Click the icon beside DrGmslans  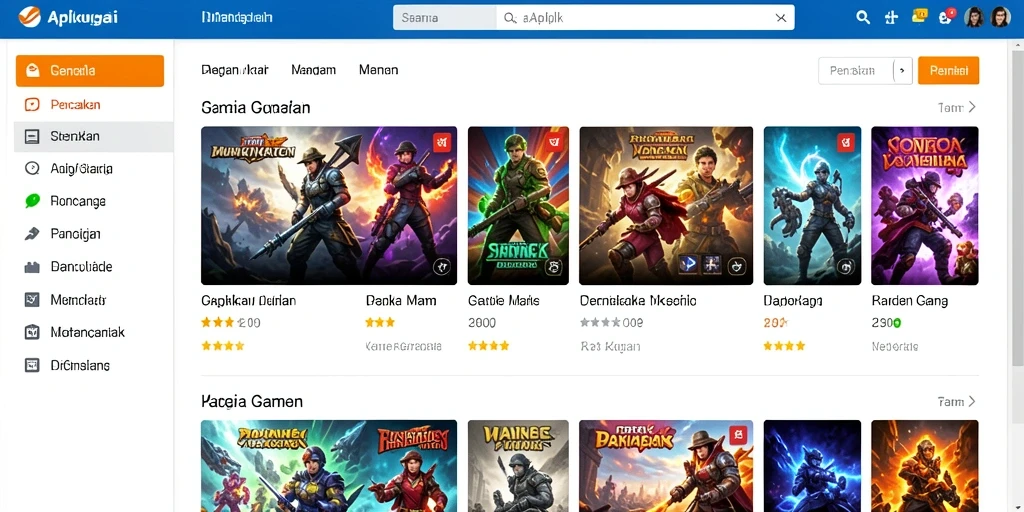click(x=31, y=365)
